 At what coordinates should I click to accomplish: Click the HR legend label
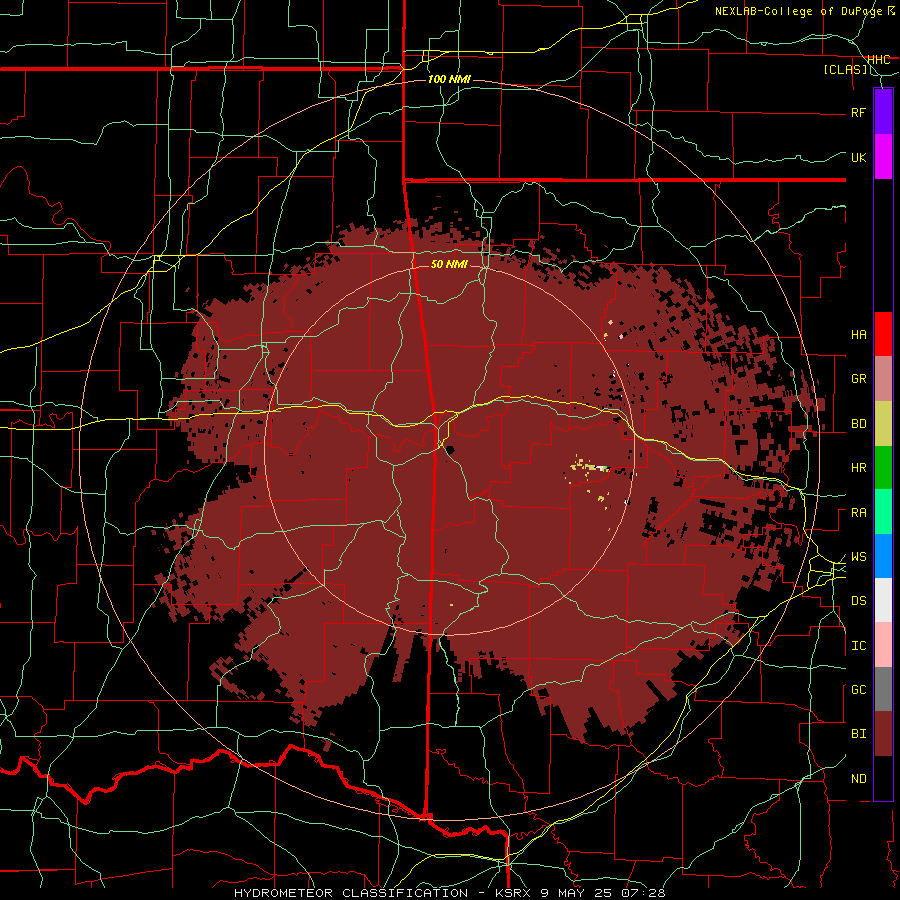(x=859, y=468)
